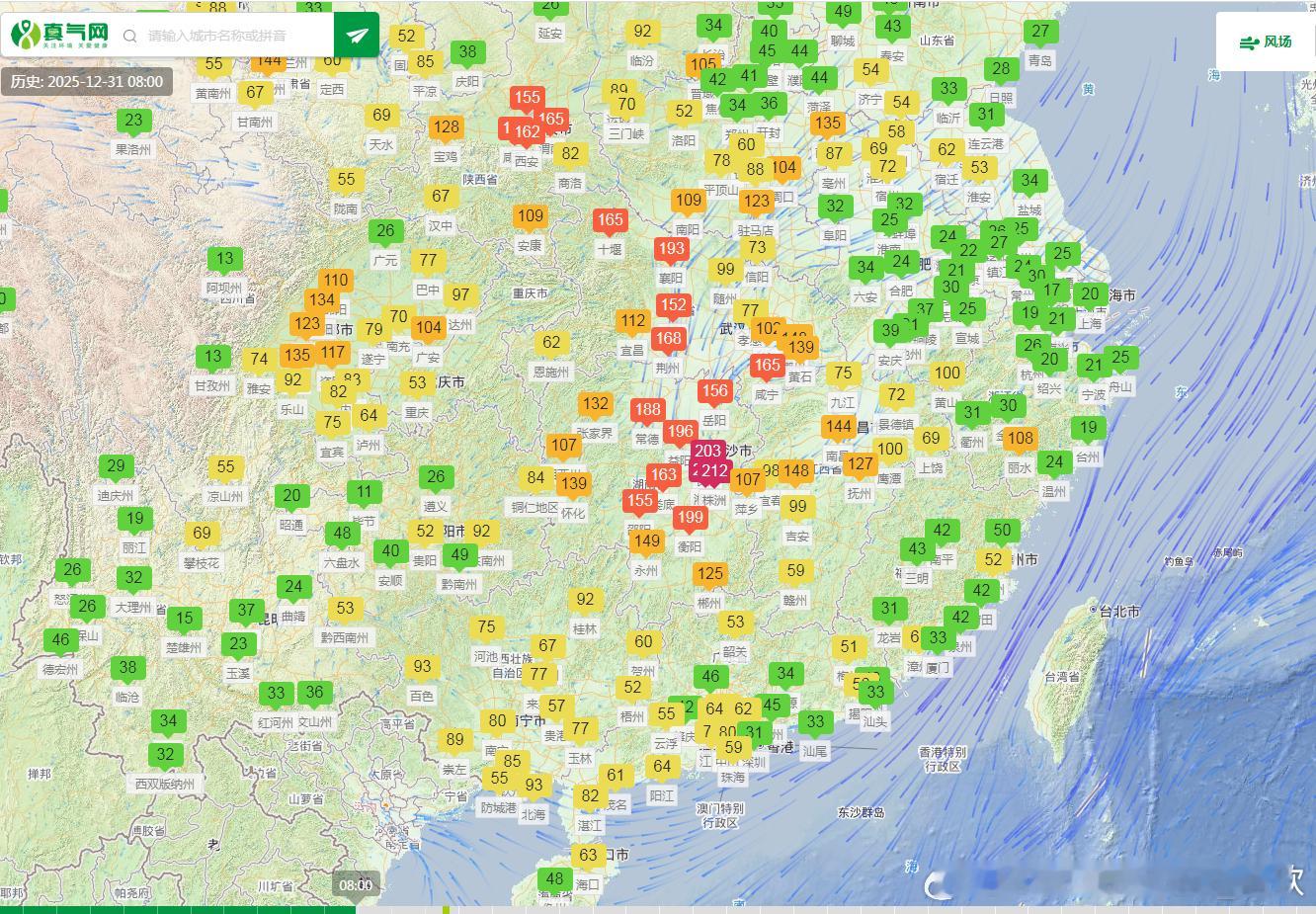
Task: Click the green timeline progress bar at bottom
Action: tap(178, 910)
